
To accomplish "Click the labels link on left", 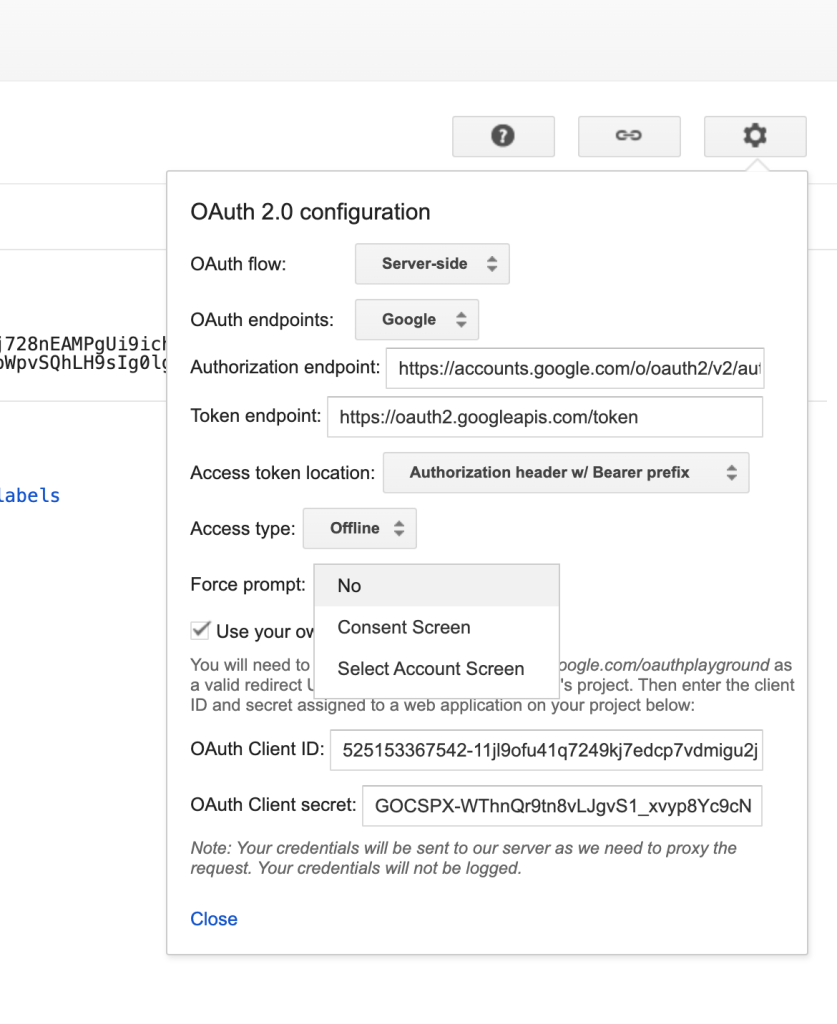I will [29, 496].
